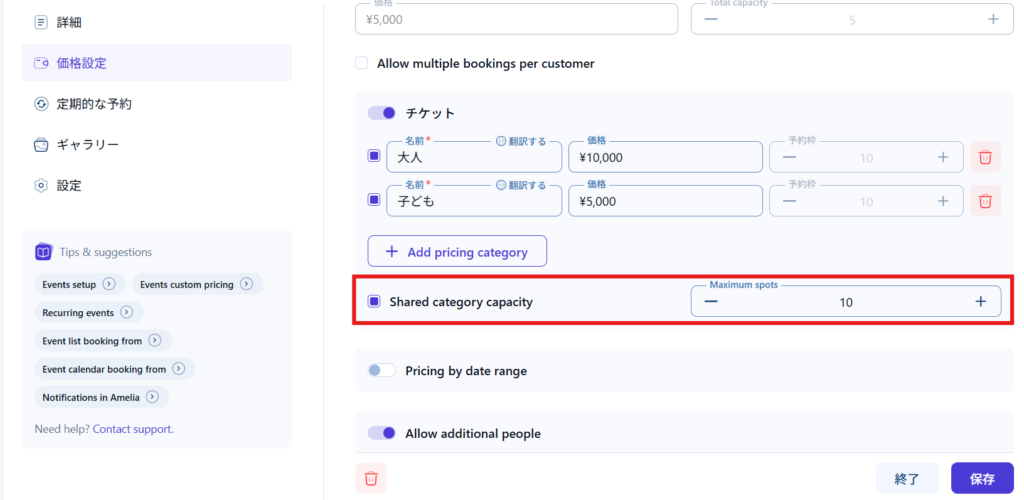Click Add pricing category button
The width and height of the screenshot is (1024, 500).
[x=457, y=252]
